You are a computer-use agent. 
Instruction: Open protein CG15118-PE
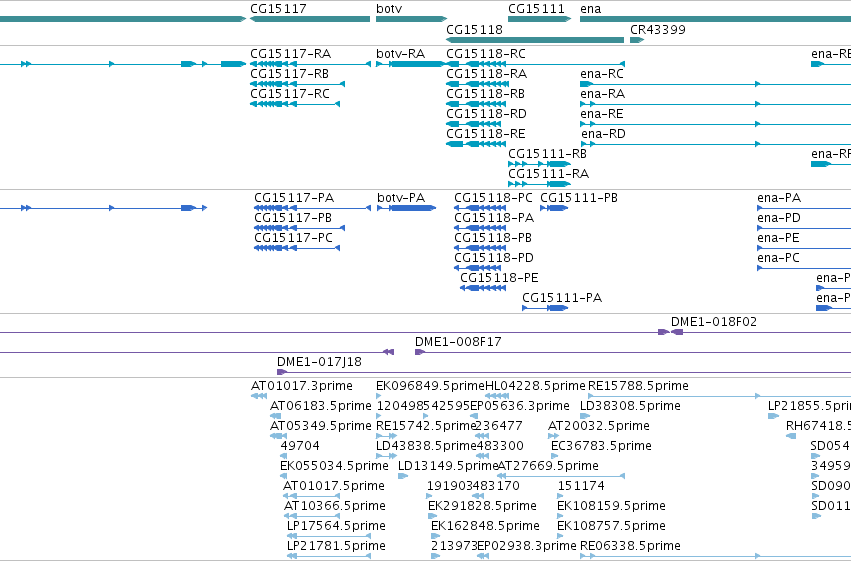(x=499, y=278)
